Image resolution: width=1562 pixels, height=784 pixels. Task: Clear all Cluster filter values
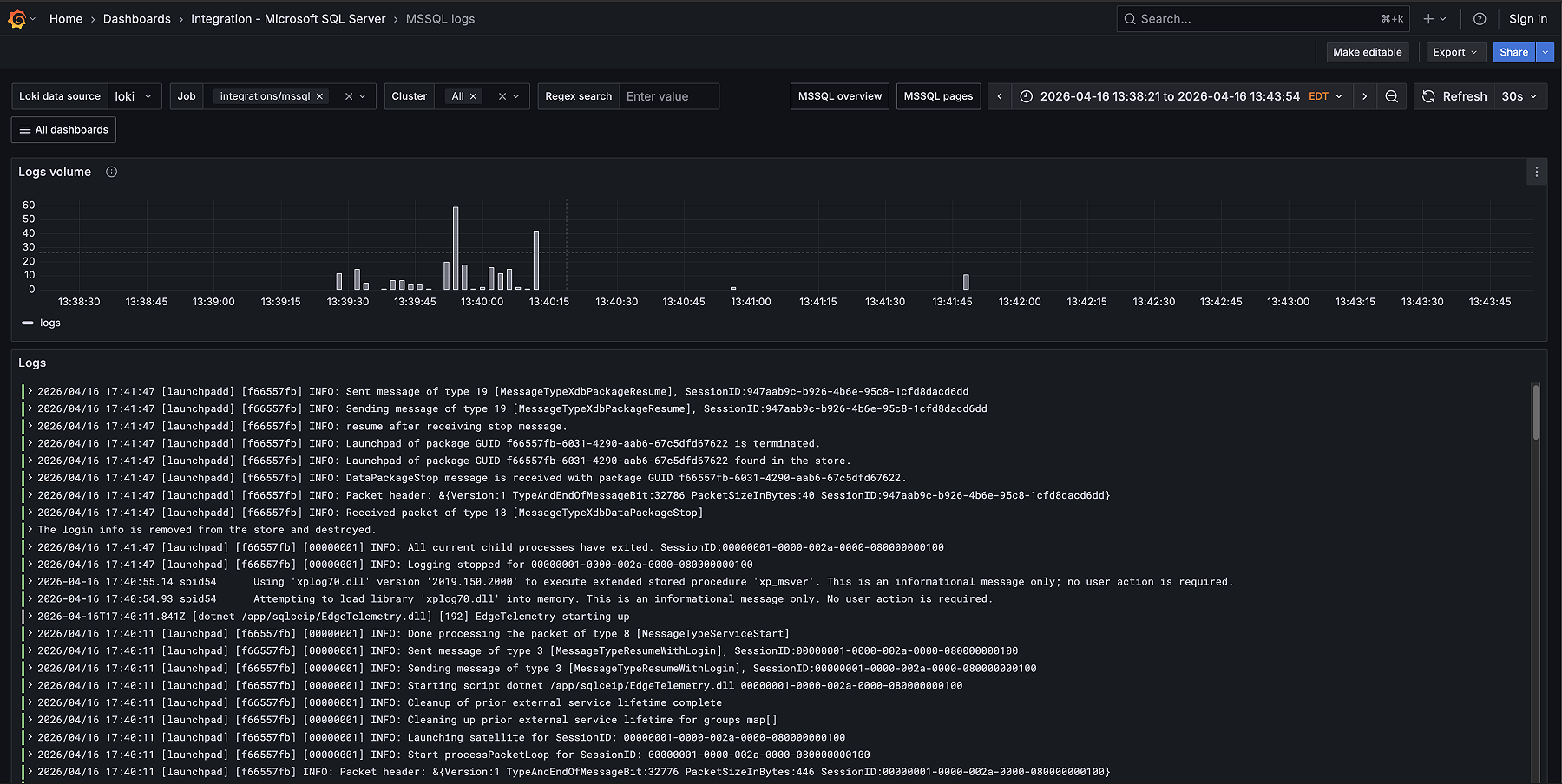(502, 96)
